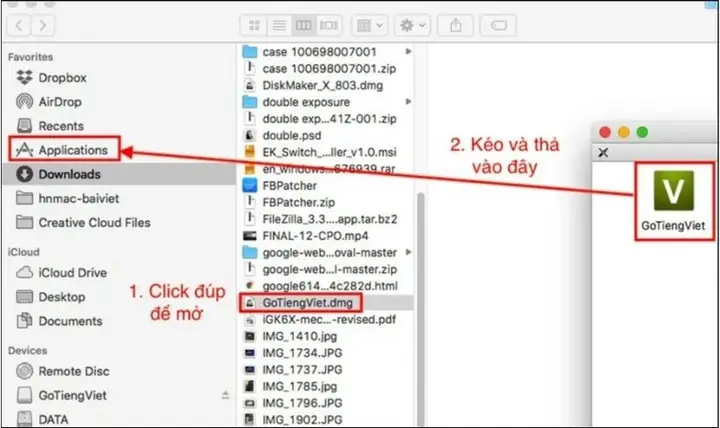Select IMG_1785.jpg image
The height and width of the screenshot is (428, 720).
[299, 386]
